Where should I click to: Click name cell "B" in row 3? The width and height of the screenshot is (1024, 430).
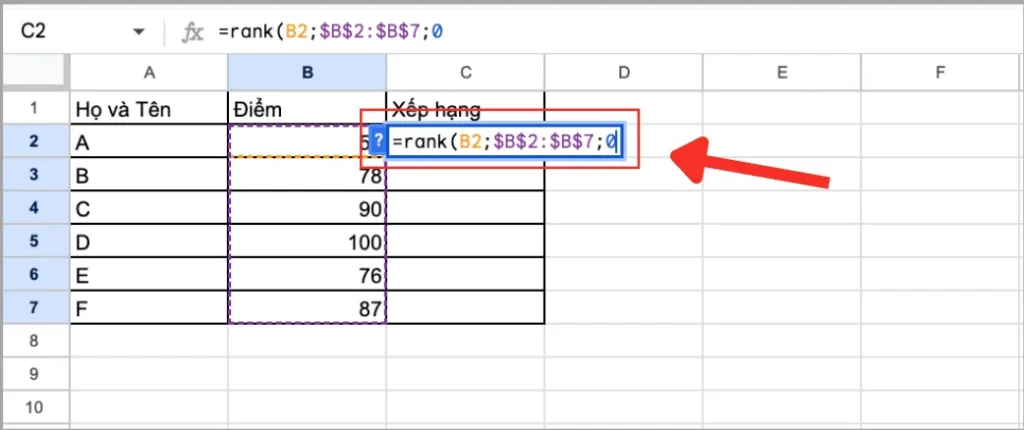tap(149, 174)
